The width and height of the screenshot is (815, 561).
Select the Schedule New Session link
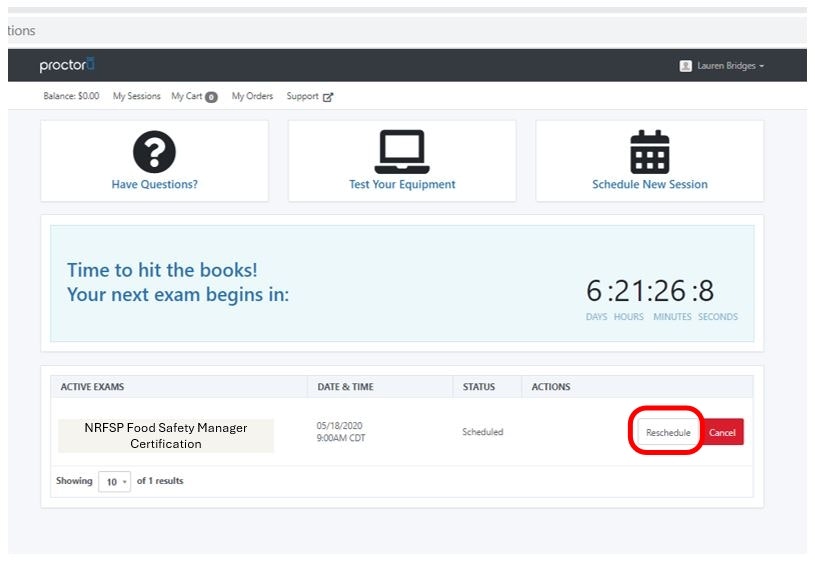tap(649, 184)
